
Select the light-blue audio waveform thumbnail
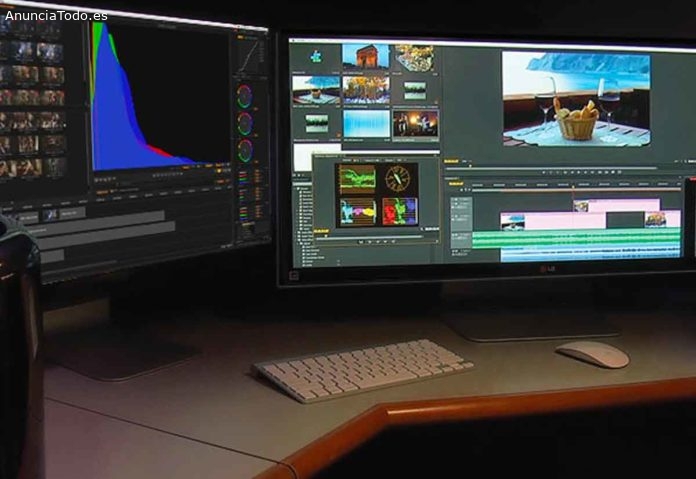(x=366, y=124)
